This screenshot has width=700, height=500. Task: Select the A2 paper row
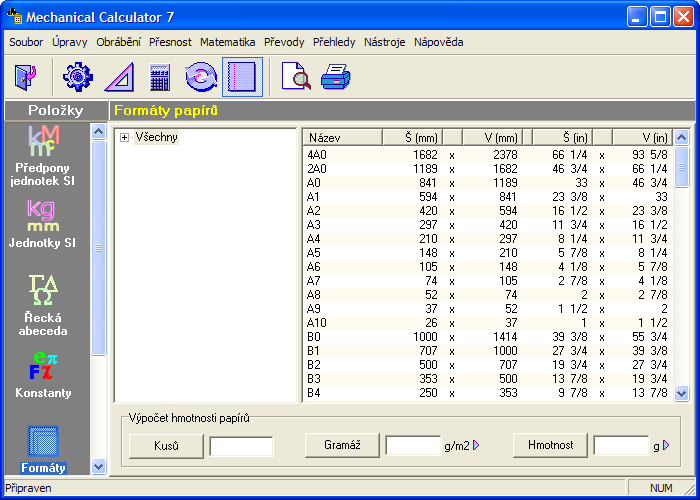(x=488, y=211)
